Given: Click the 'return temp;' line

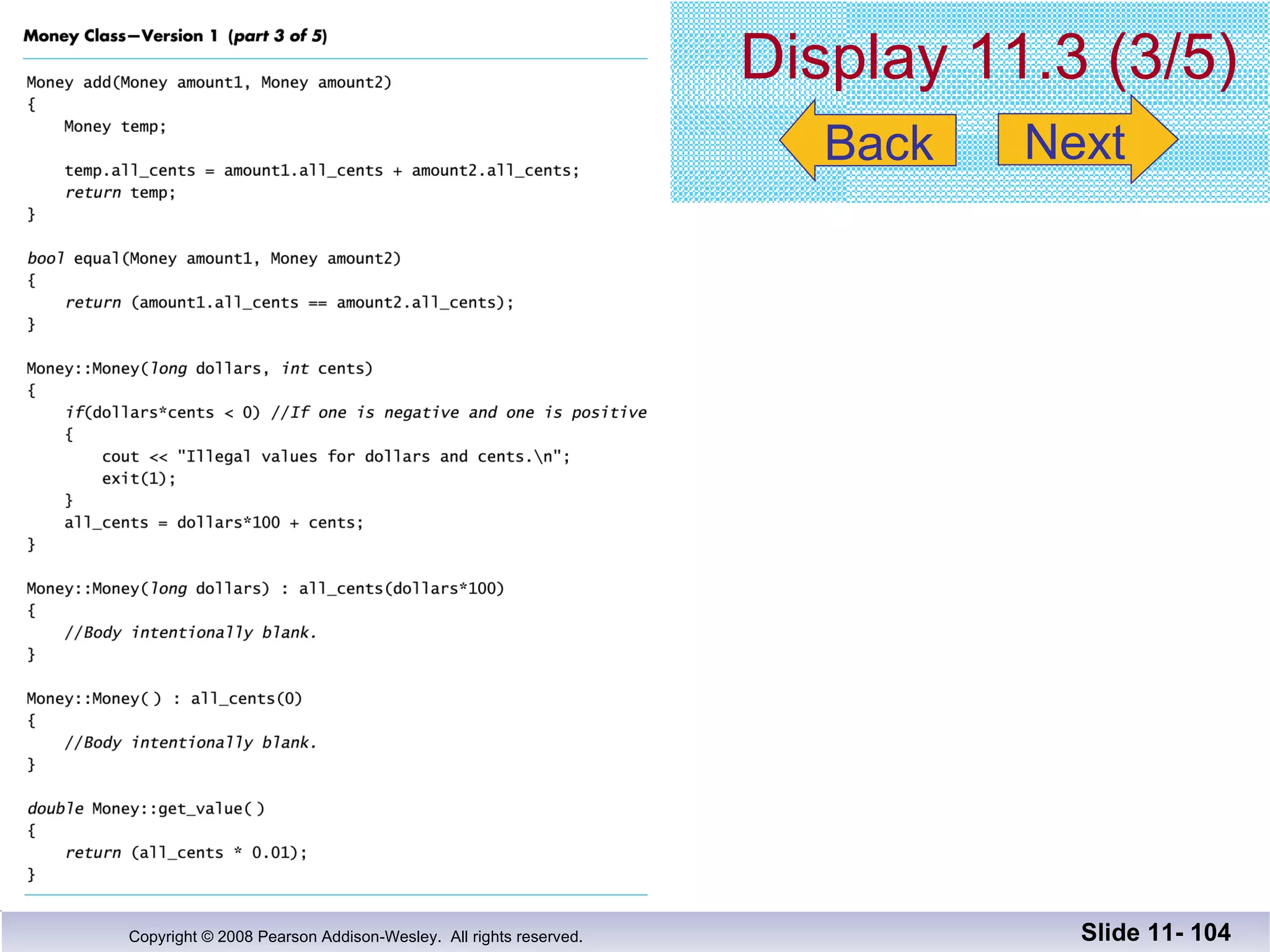Looking at the screenshot, I should point(121,193).
